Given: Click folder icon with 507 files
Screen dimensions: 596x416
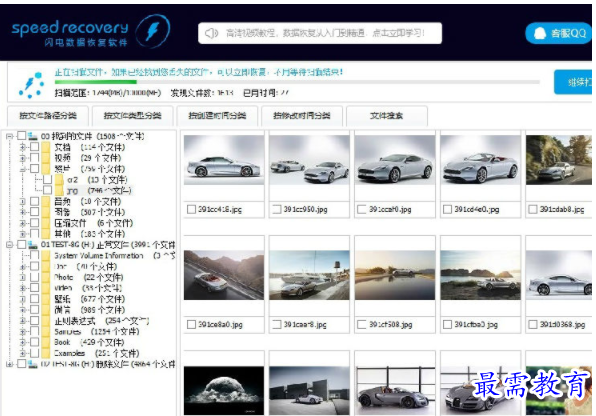Looking at the screenshot, I should [x=46, y=212].
